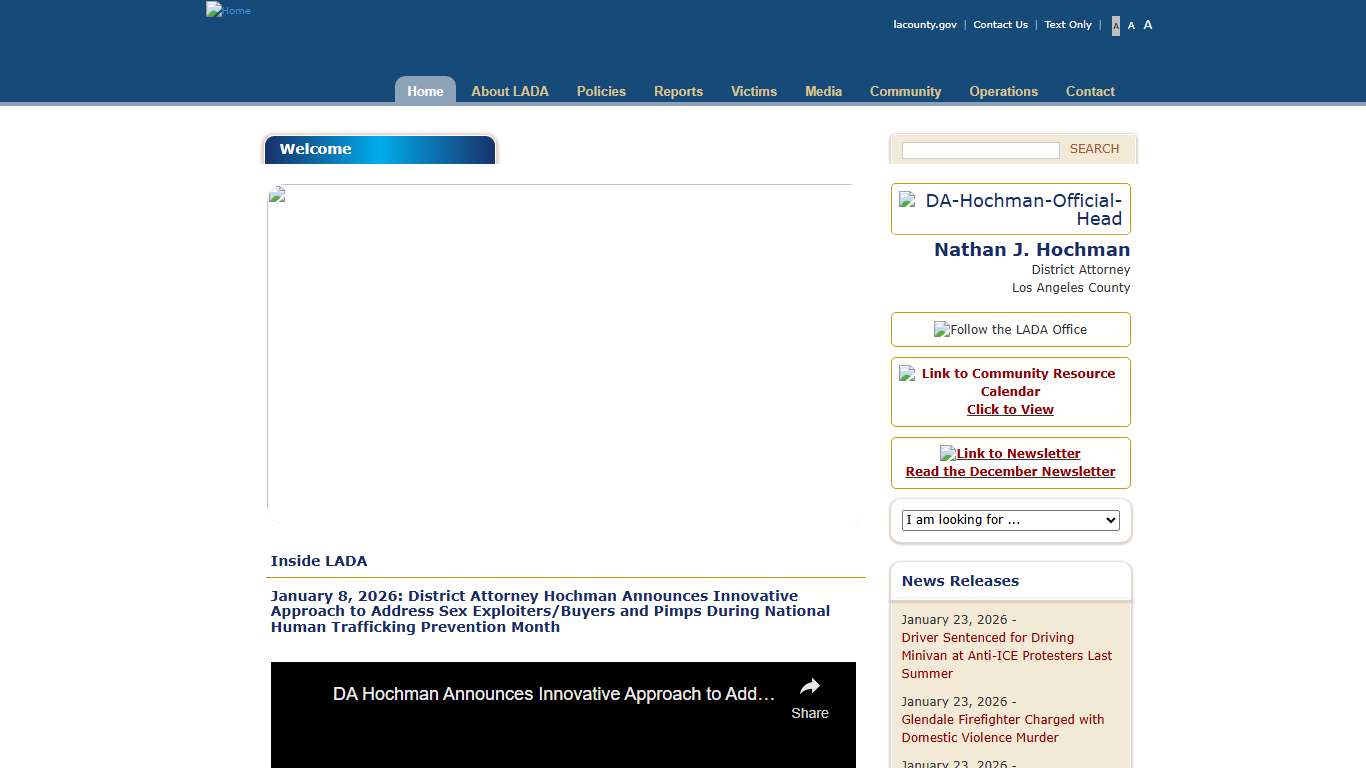
Task: Select the medium font size "A" option
Action: [1131, 25]
